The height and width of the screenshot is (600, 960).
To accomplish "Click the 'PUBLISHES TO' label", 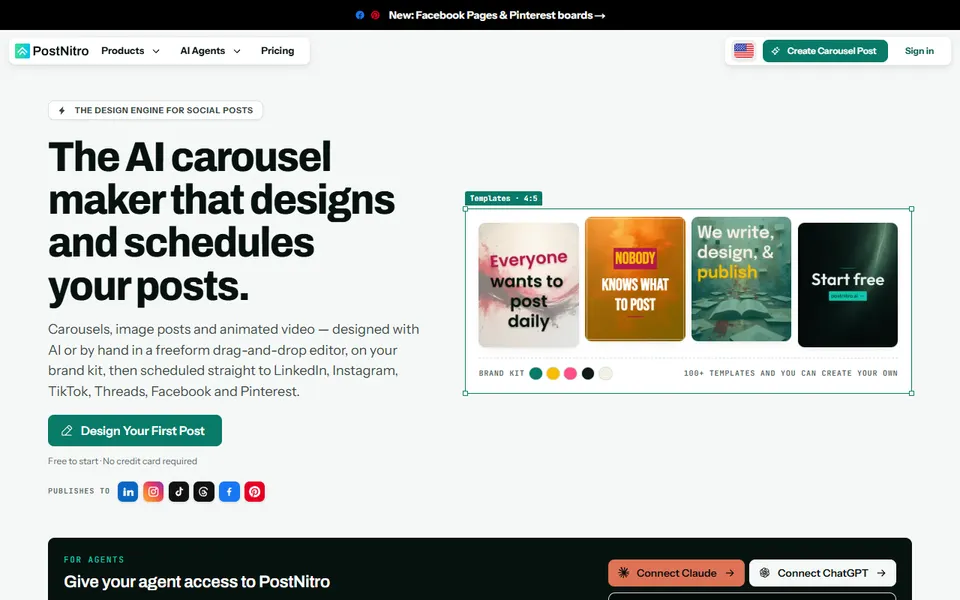I will [x=79, y=491].
